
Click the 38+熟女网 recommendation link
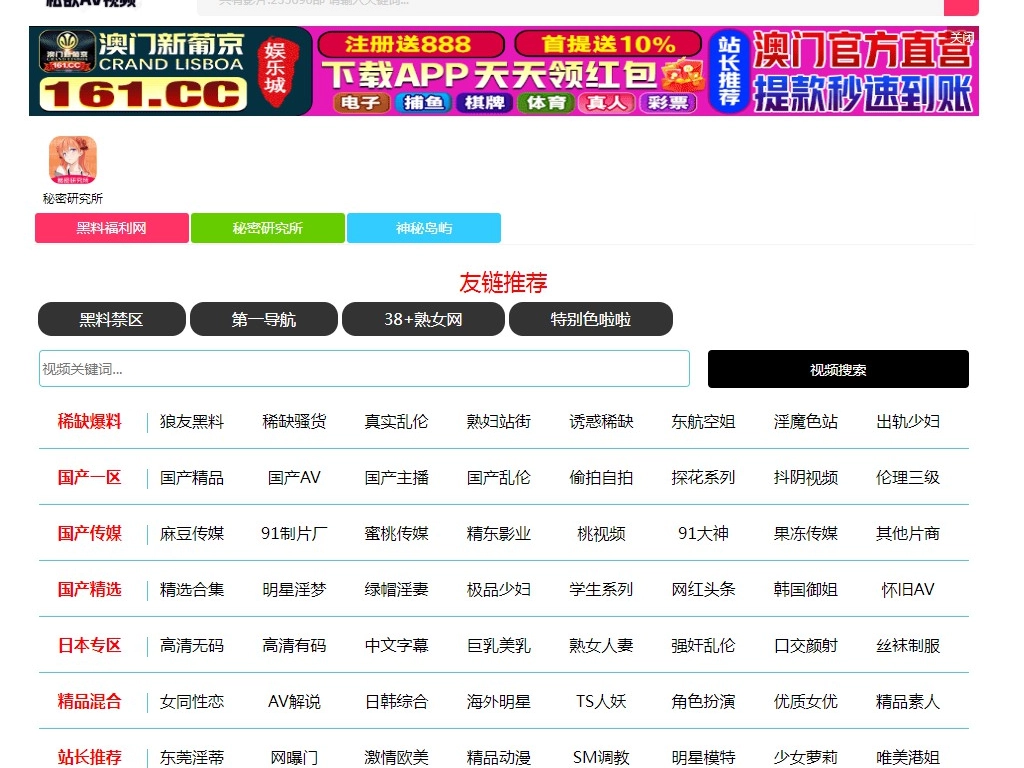423,318
